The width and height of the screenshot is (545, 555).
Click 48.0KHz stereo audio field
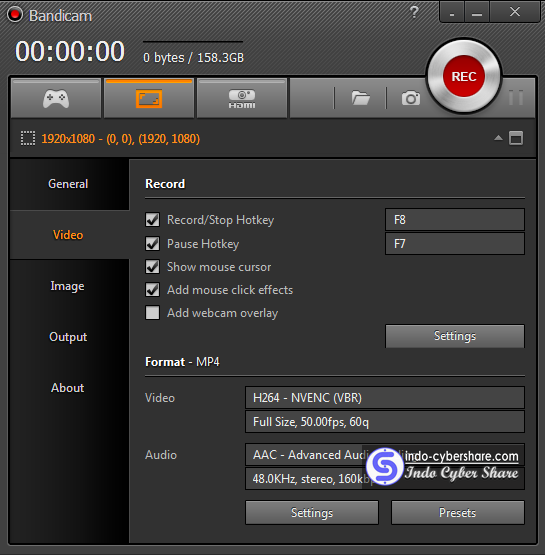point(385,479)
